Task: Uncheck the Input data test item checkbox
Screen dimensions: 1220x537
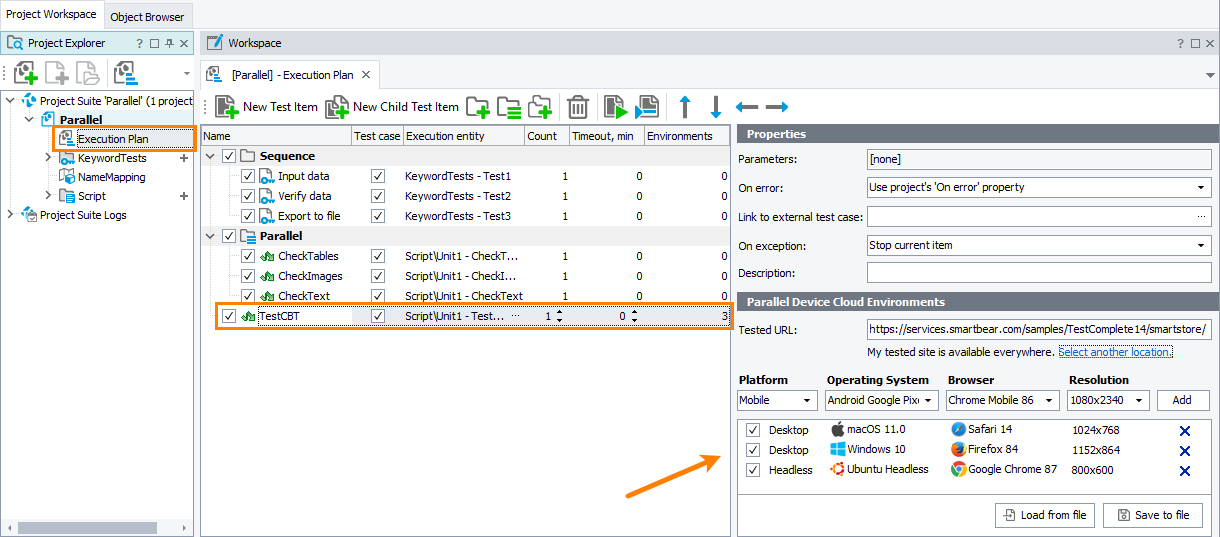Action: [x=248, y=176]
